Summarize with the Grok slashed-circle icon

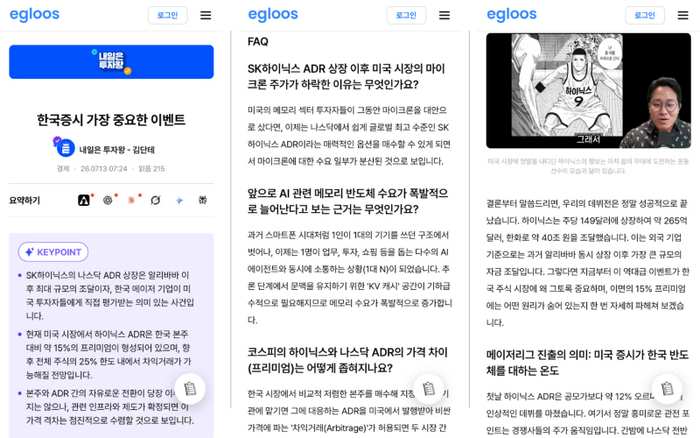(155, 200)
